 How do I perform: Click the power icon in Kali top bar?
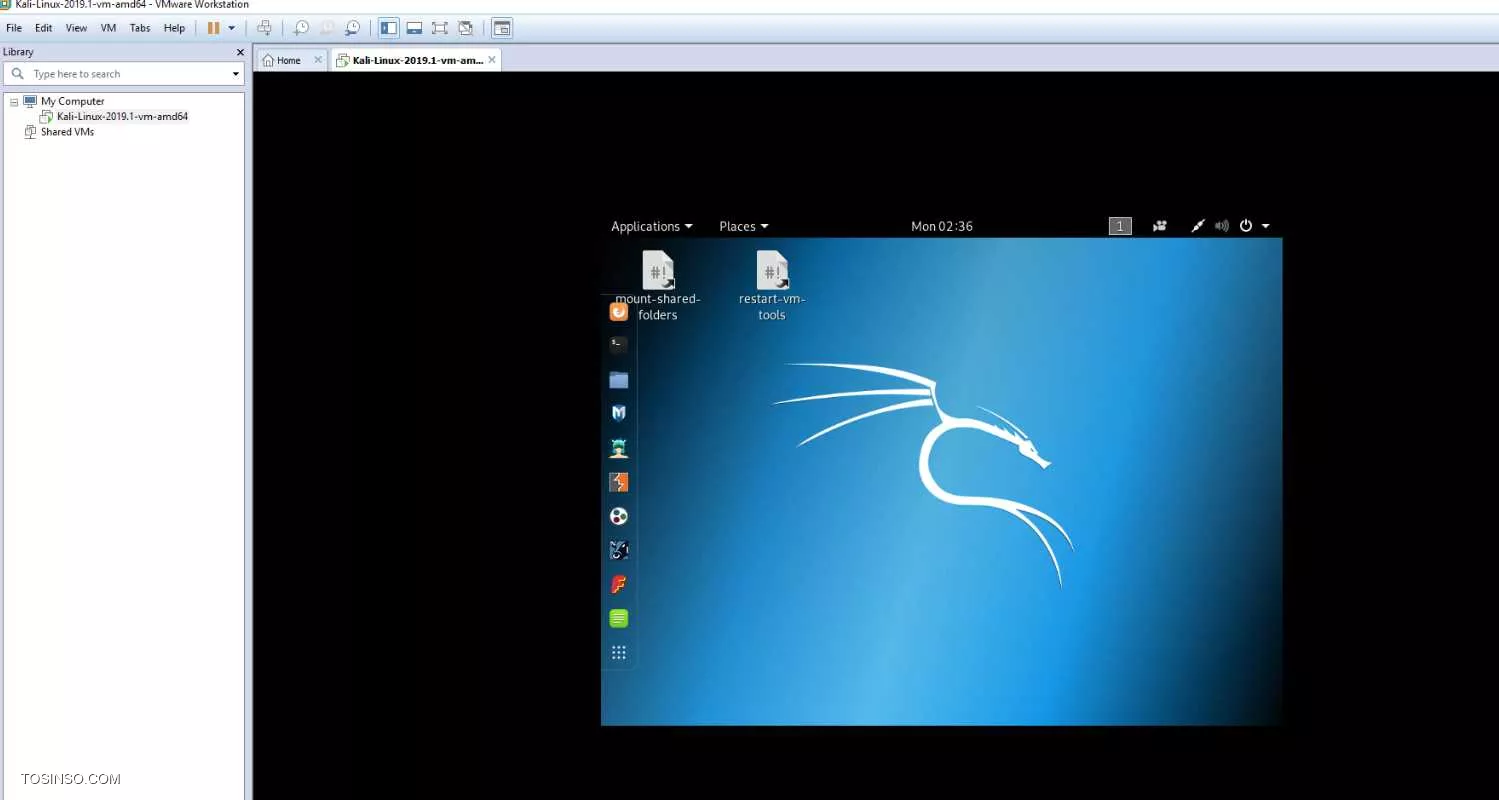(1246, 226)
